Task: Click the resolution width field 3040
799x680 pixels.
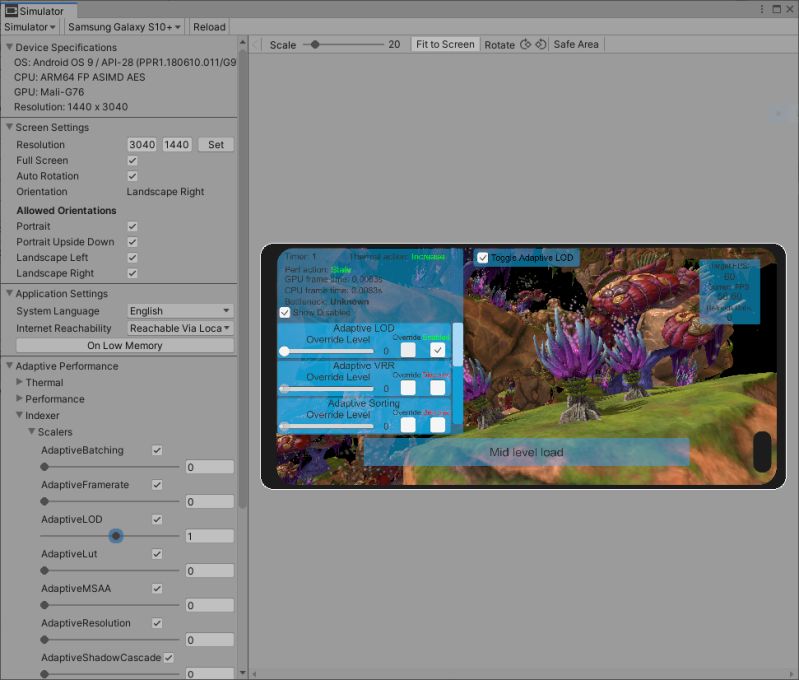Action: [x=142, y=145]
